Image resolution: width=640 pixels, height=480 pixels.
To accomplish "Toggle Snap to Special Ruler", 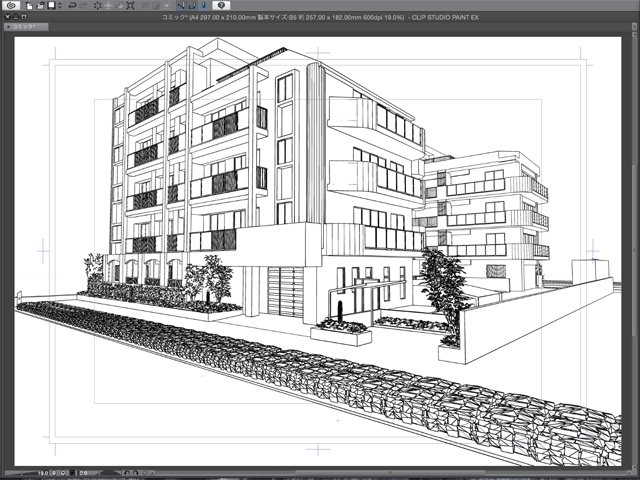I will (192, 5).
